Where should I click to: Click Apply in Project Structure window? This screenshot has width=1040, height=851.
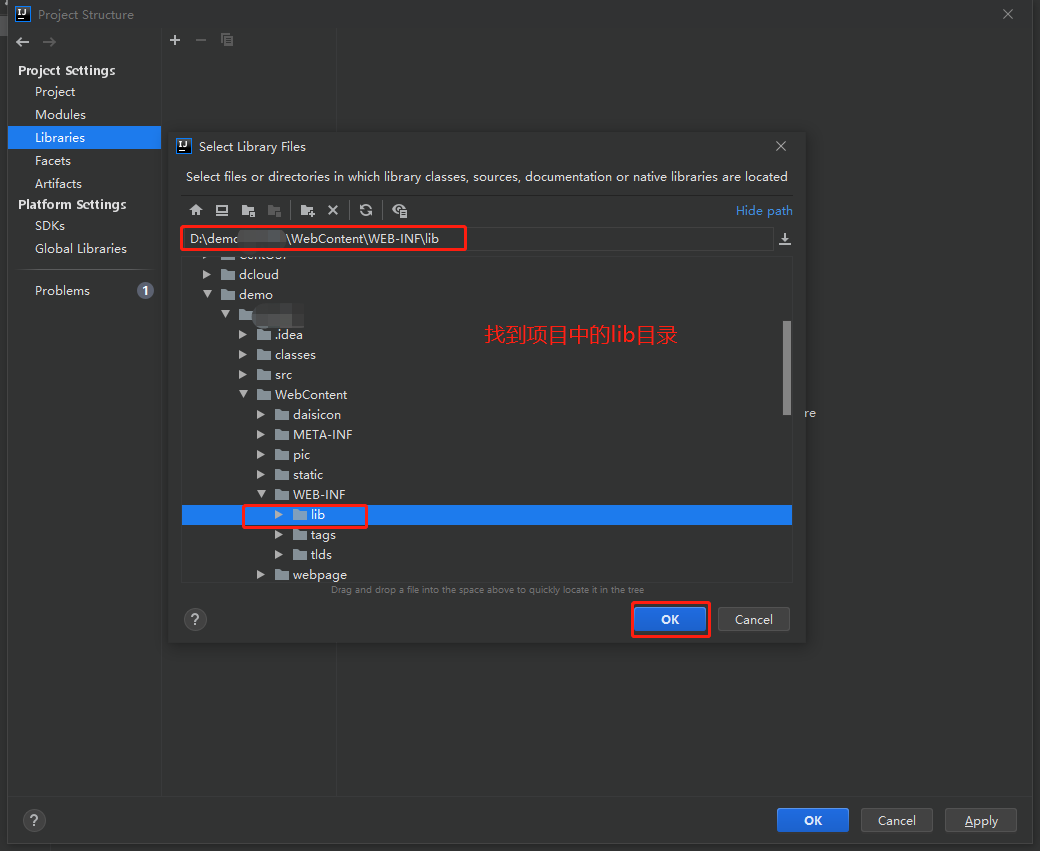coord(981,820)
